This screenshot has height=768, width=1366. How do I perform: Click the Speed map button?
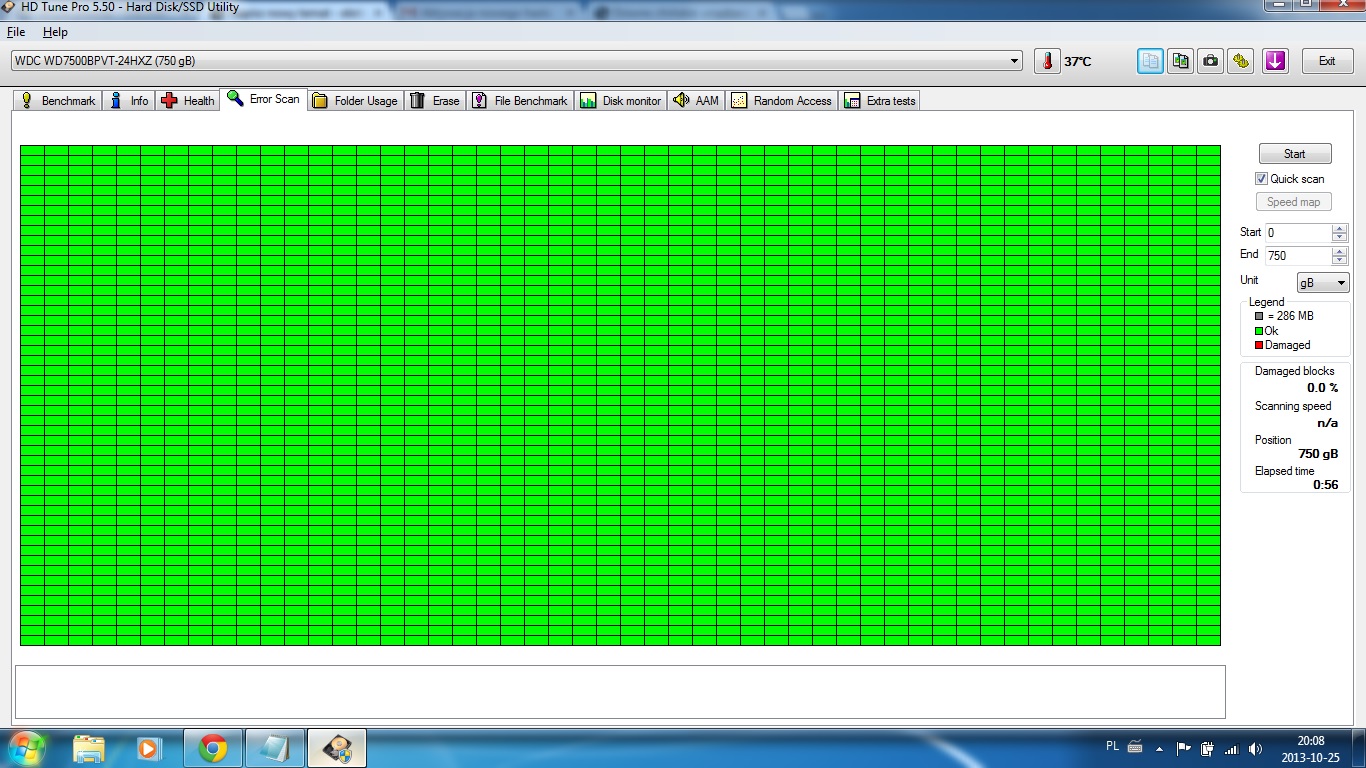coord(1294,202)
